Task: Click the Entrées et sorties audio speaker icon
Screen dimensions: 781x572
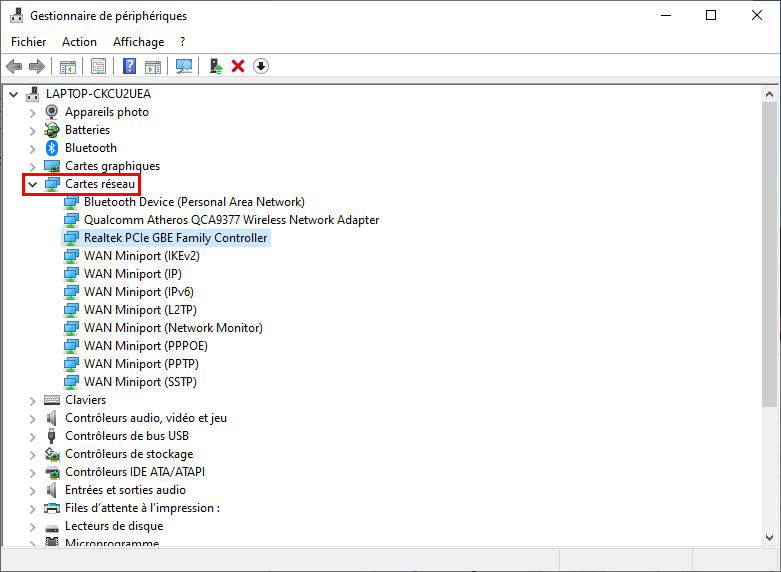Action: click(x=51, y=490)
